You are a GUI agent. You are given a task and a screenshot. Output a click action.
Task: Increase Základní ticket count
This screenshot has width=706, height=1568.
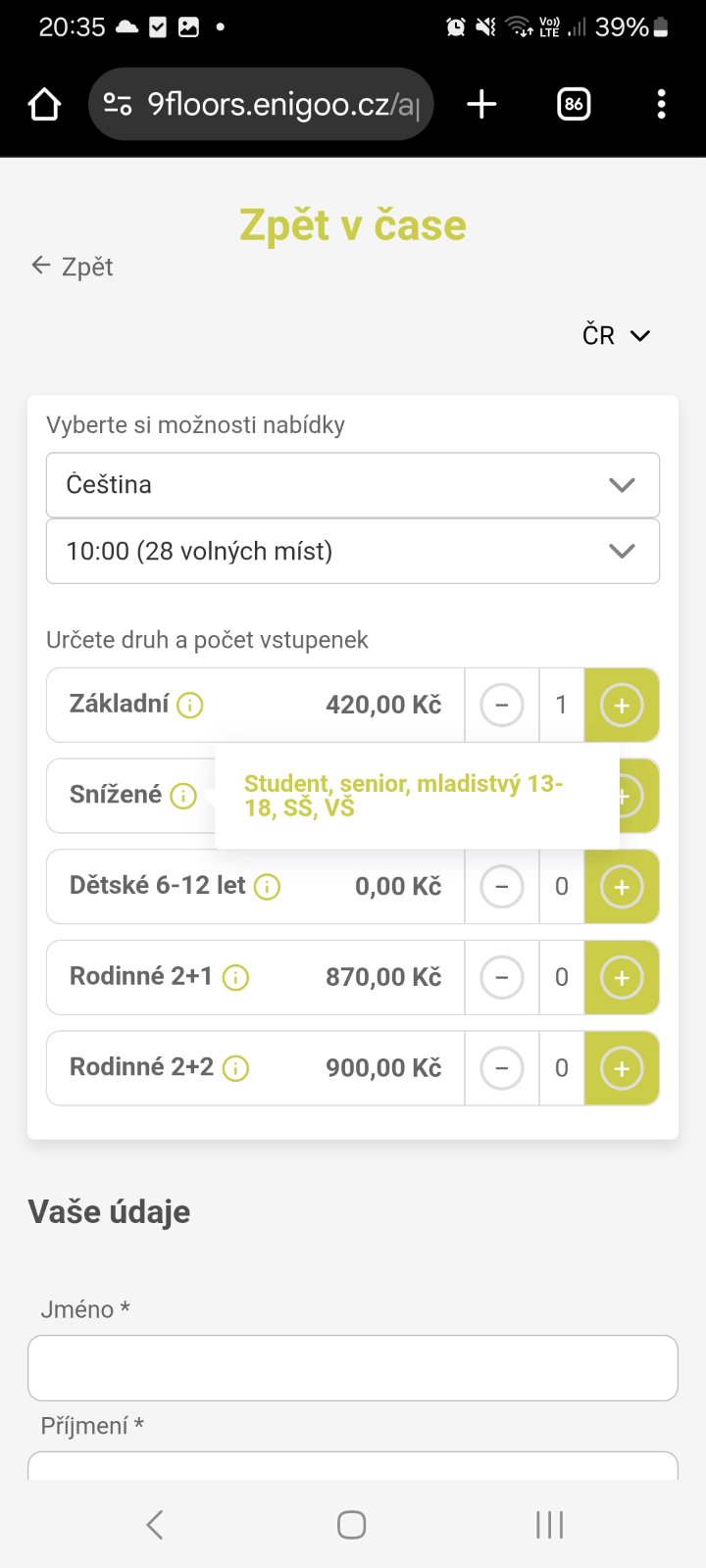coord(622,705)
